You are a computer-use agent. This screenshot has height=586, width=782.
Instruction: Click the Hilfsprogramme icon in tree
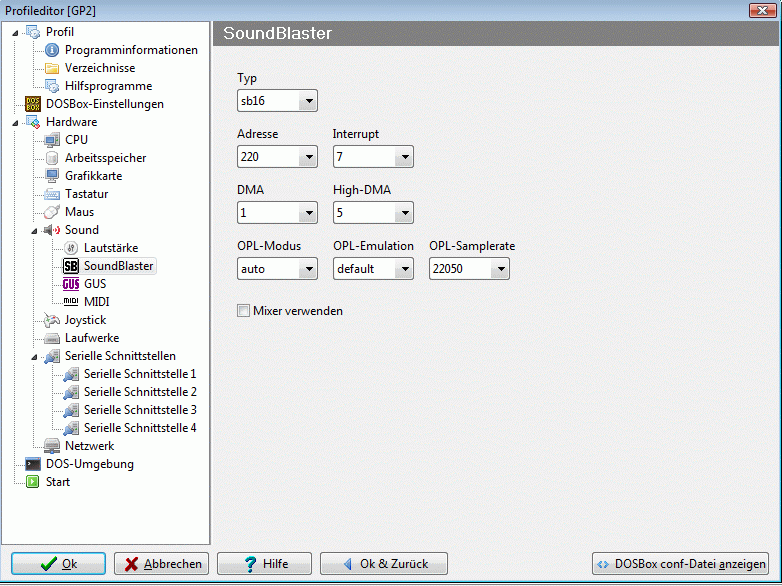tap(52, 86)
